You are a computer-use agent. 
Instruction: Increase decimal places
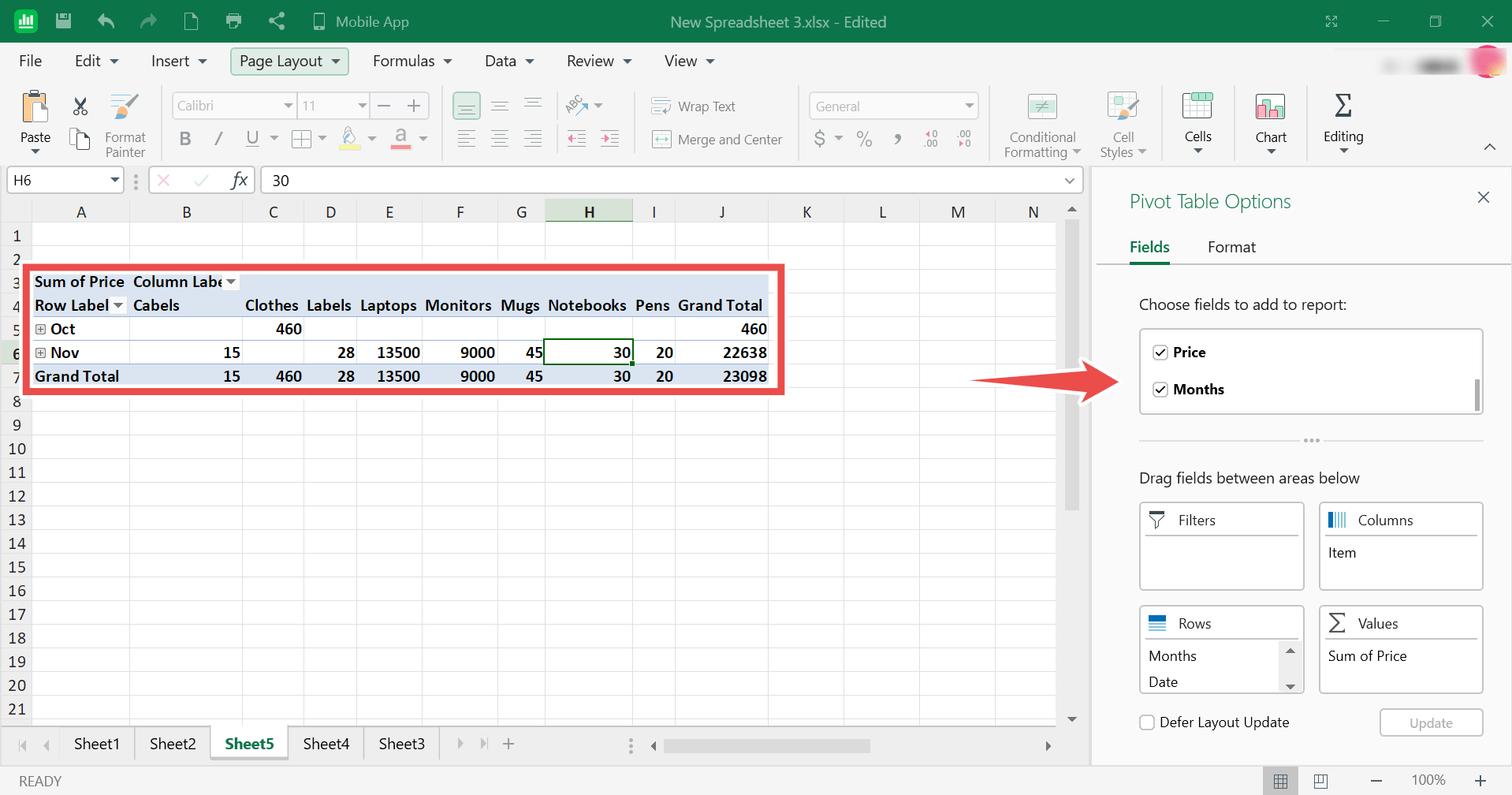click(931, 139)
